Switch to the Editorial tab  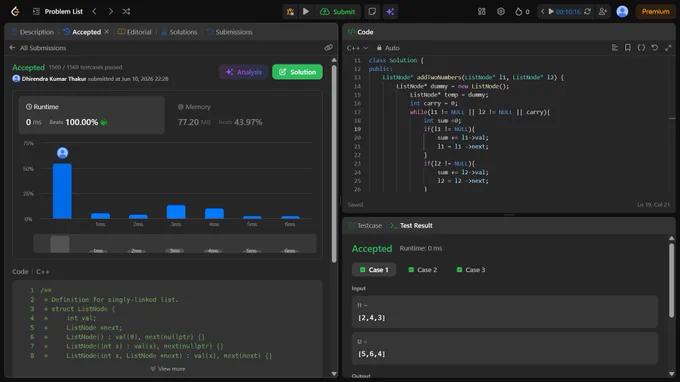pyautogui.click(x=135, y=32)
